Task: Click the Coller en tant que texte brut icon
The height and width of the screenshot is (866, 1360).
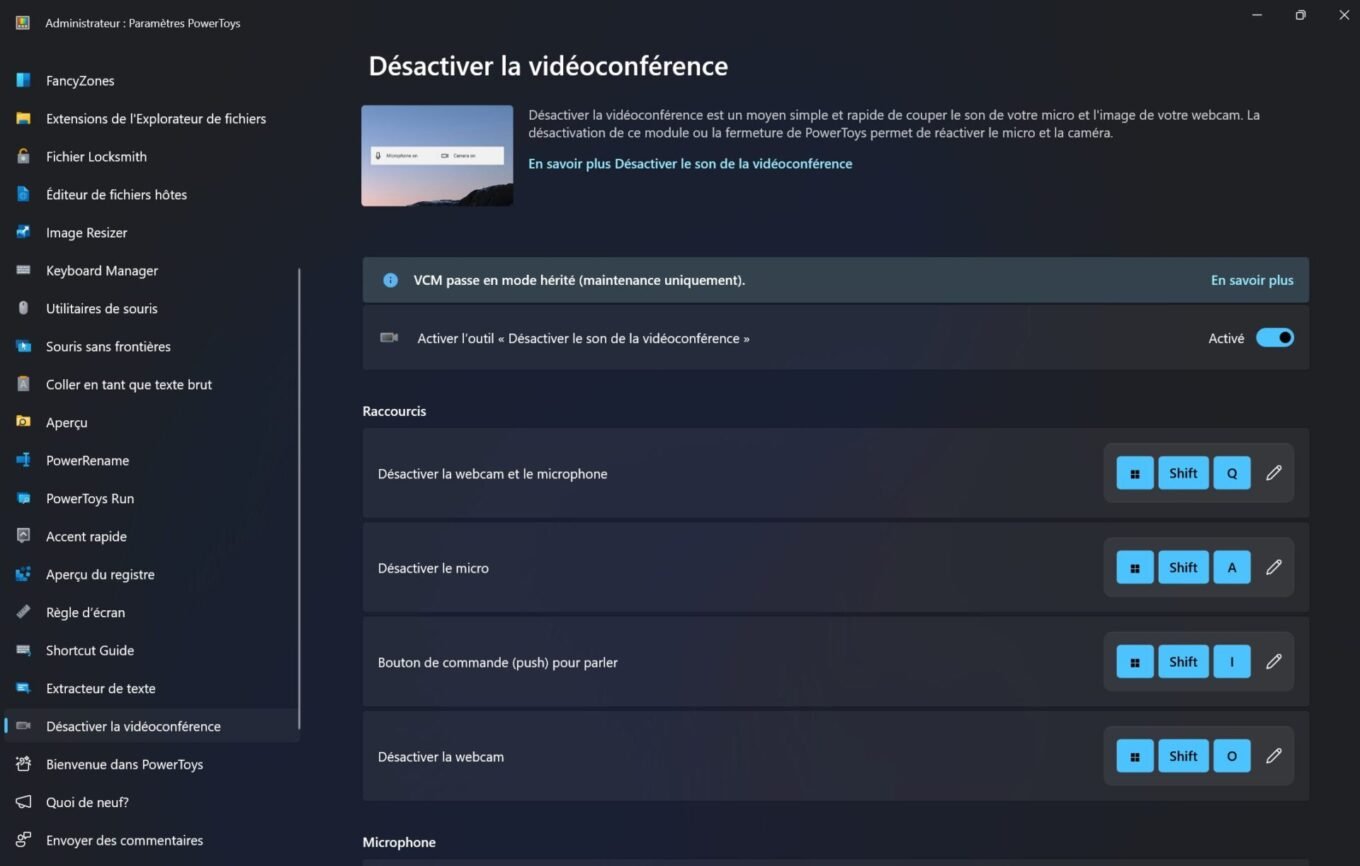Action: [23, 384]
